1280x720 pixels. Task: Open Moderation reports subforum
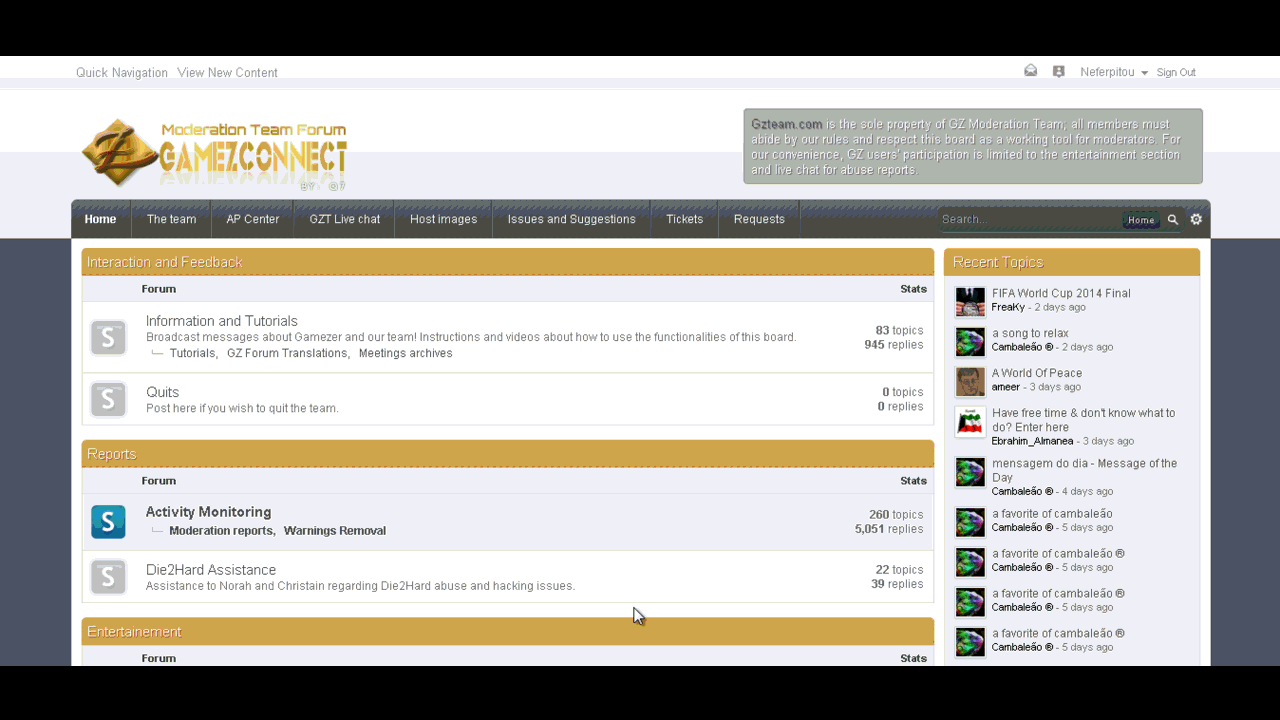click(x=221, y=531)
